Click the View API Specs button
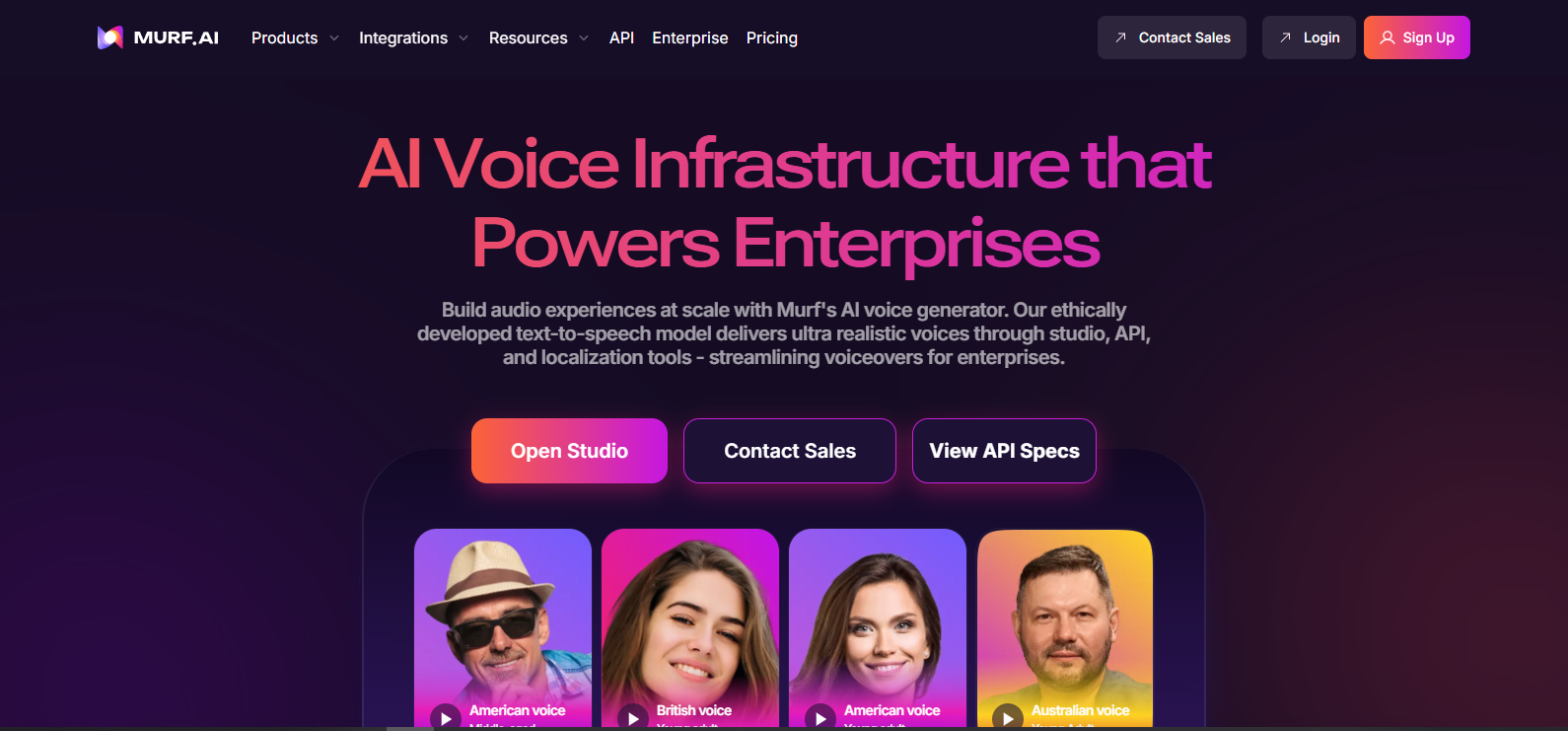This screenshot has height=731, width=1568. point(1004,451)
